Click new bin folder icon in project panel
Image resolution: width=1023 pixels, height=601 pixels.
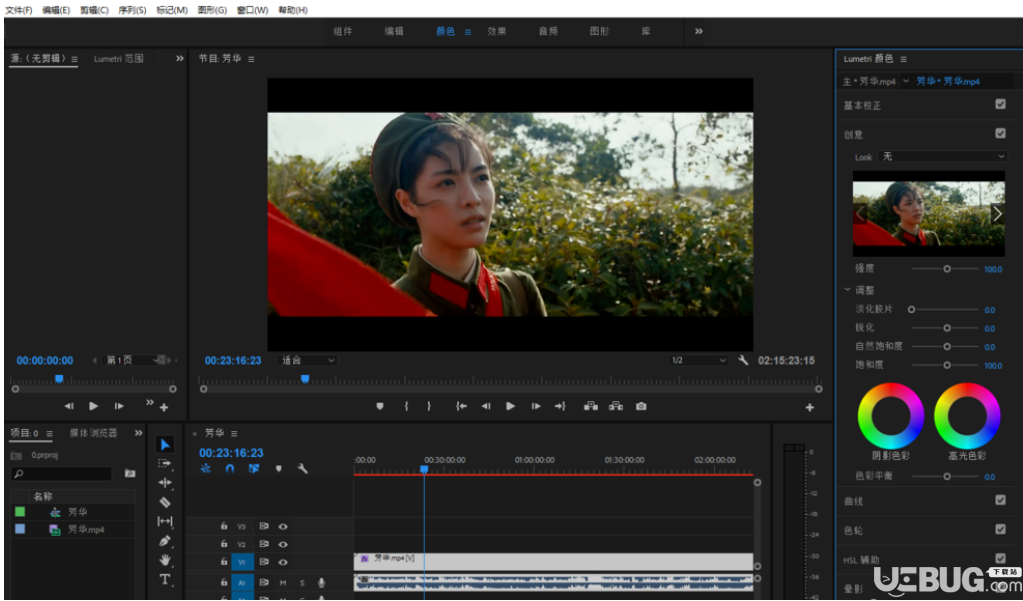(x=130, y=473)
